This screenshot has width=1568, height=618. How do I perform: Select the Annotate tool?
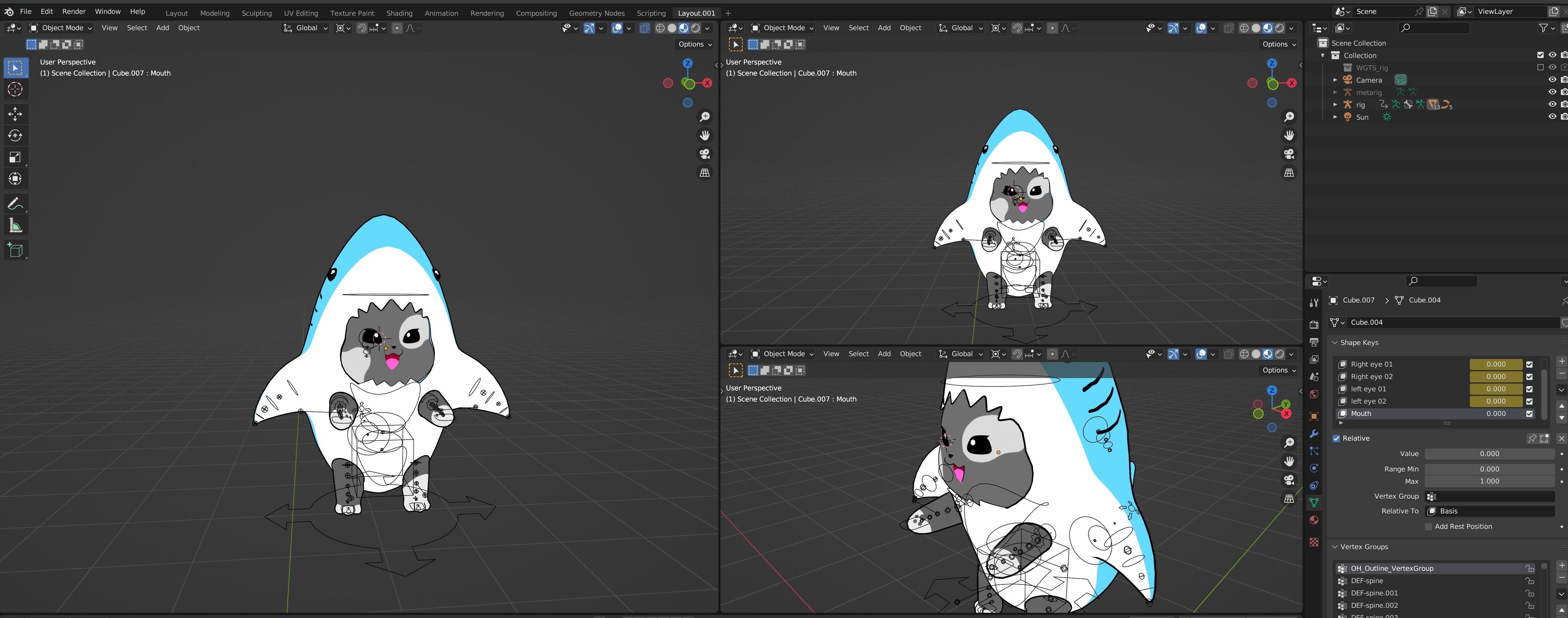click(x=15, y=204)
